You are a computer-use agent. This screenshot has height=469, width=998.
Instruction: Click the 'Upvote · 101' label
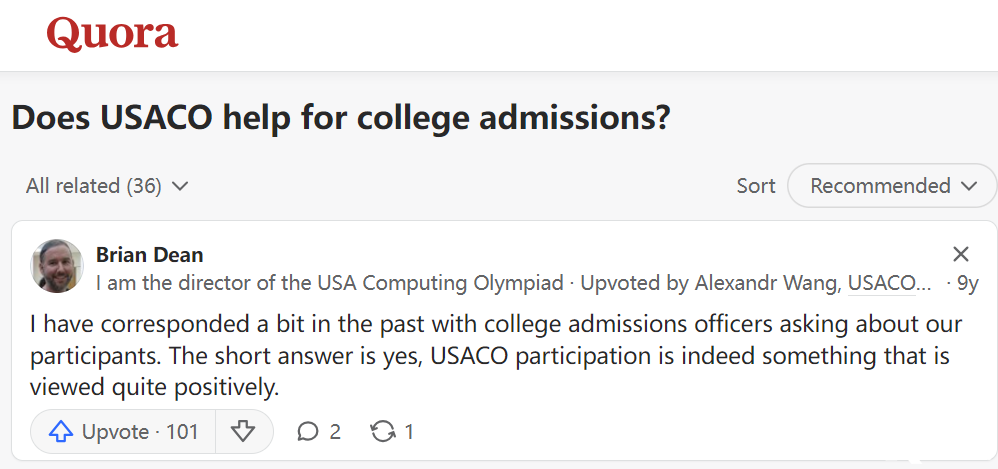click(140, 432)
